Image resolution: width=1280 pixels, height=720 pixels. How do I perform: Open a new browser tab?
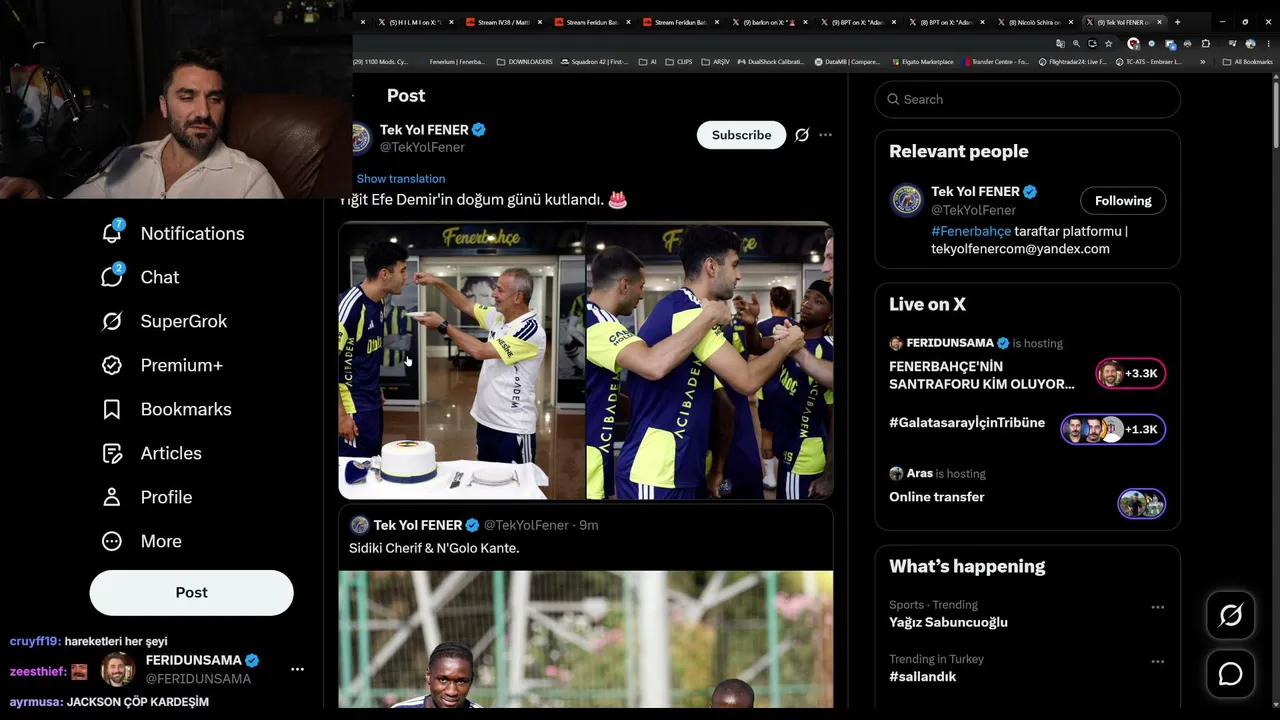pyautogui.click(x=1177, y=22)
